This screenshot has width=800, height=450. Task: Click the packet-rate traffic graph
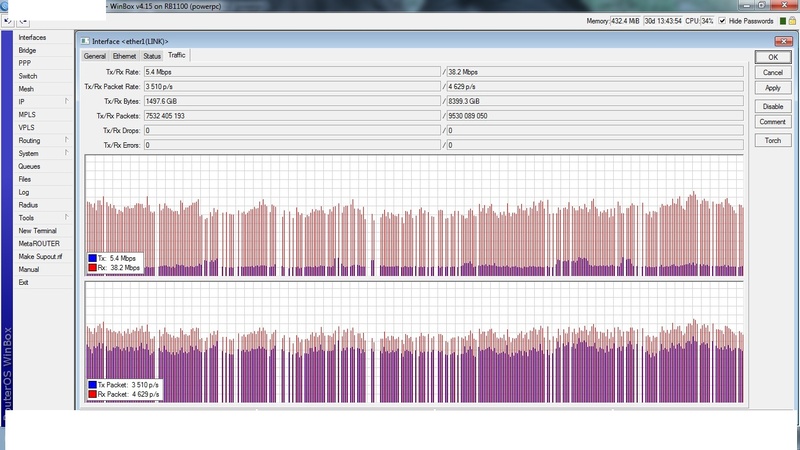tap(414, 342)
